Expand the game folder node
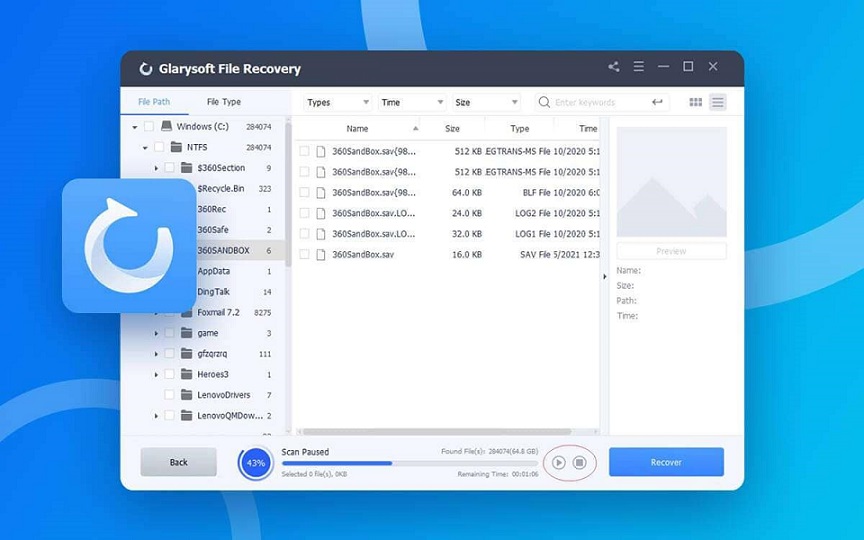This screenshot has width=864, height=540. pos(156,333)
